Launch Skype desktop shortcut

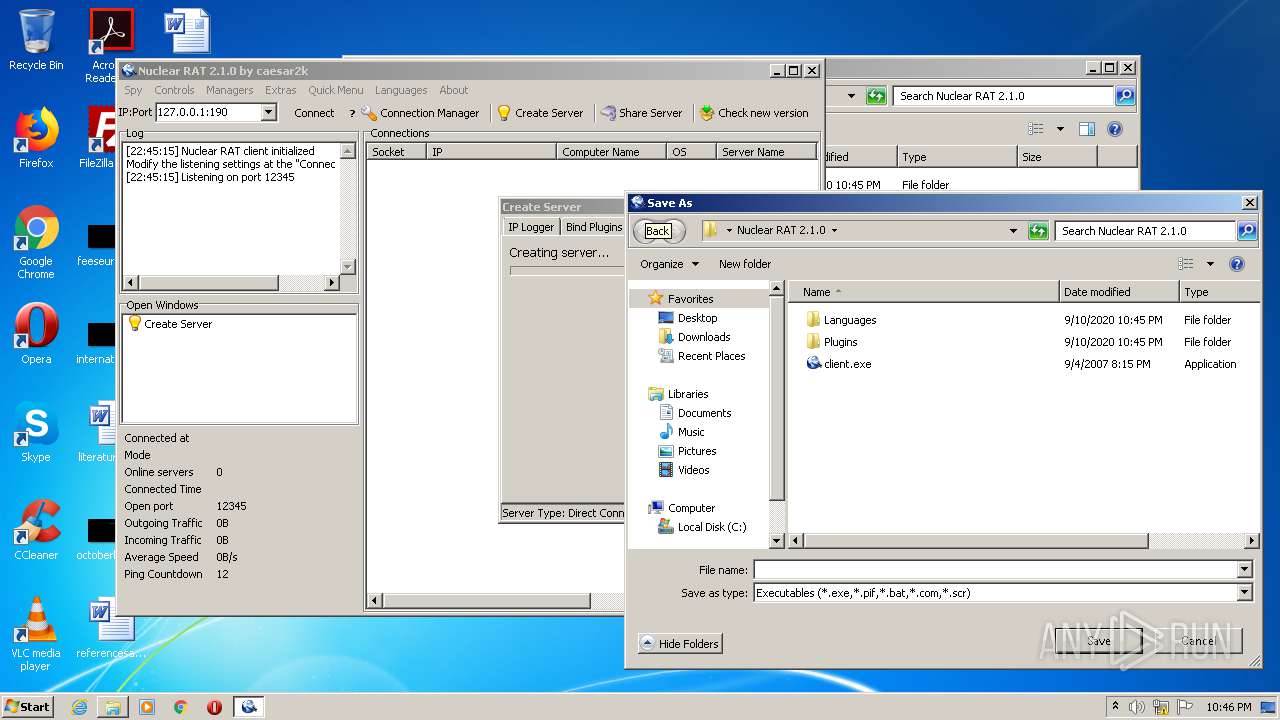point(36,432)
